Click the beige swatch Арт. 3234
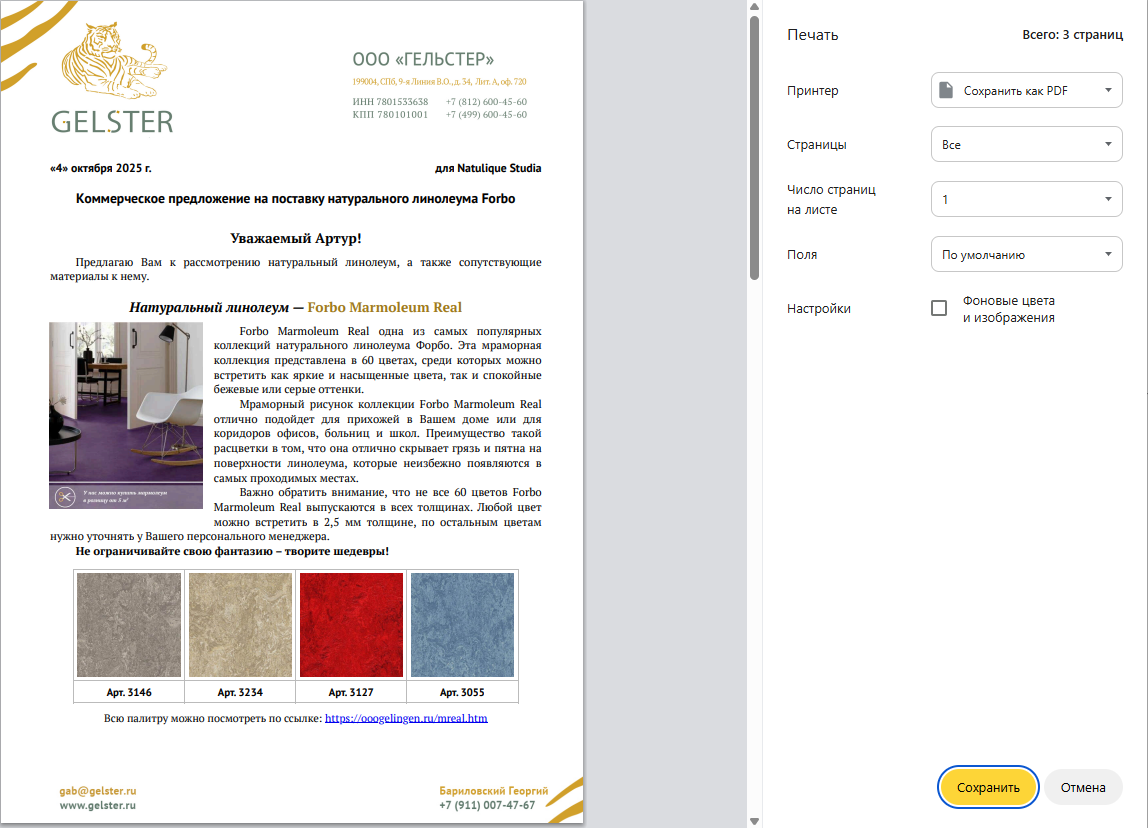Screen dimensions: 1148x828 tap(240, 624)
